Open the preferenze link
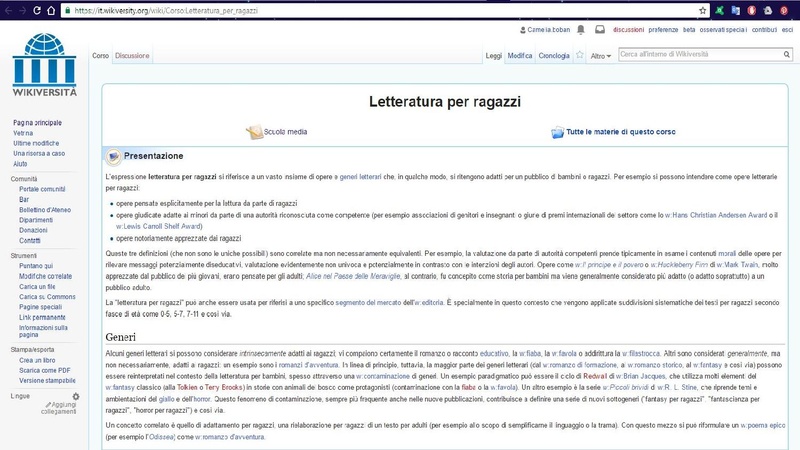 click(663, 30)
